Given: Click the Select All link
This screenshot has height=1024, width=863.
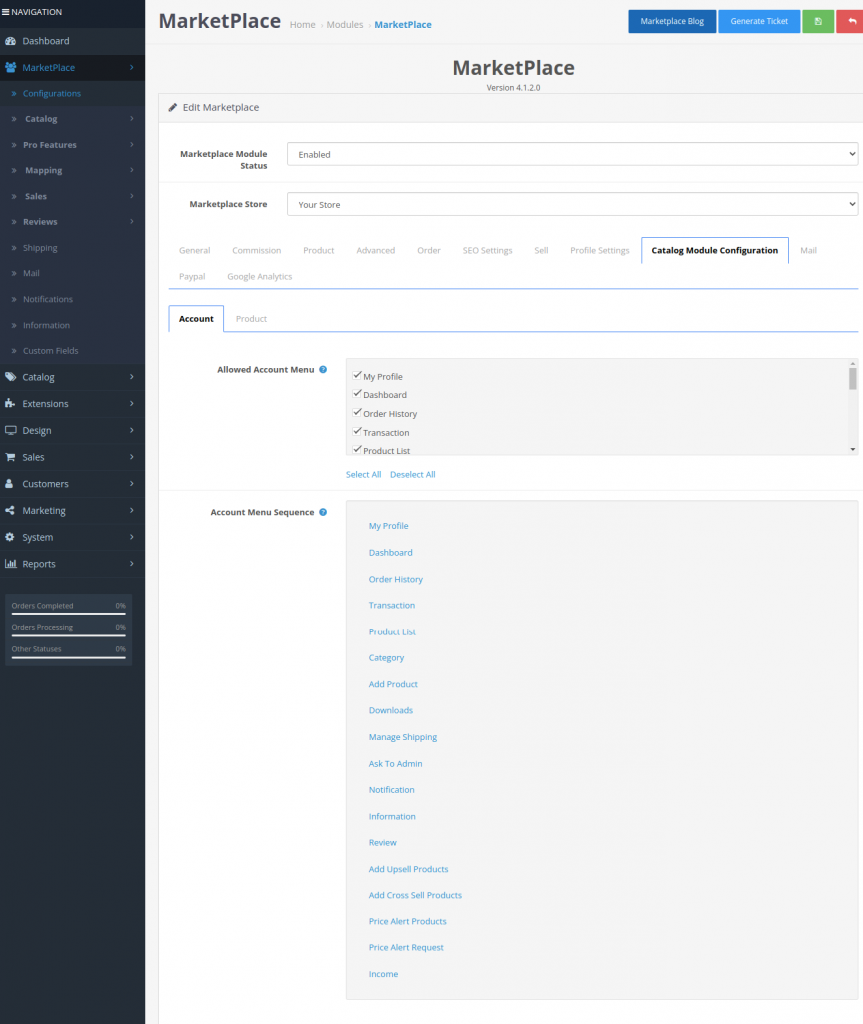Looking at the screenshot, I should 363,475.
